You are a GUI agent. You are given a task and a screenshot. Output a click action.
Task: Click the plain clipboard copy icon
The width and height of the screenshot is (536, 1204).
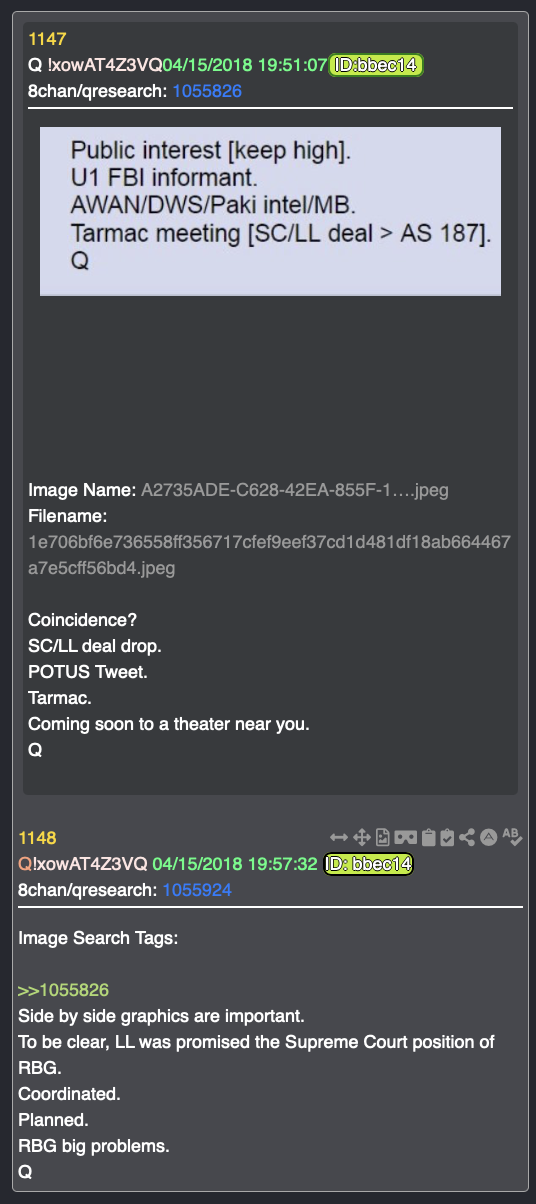428,837
